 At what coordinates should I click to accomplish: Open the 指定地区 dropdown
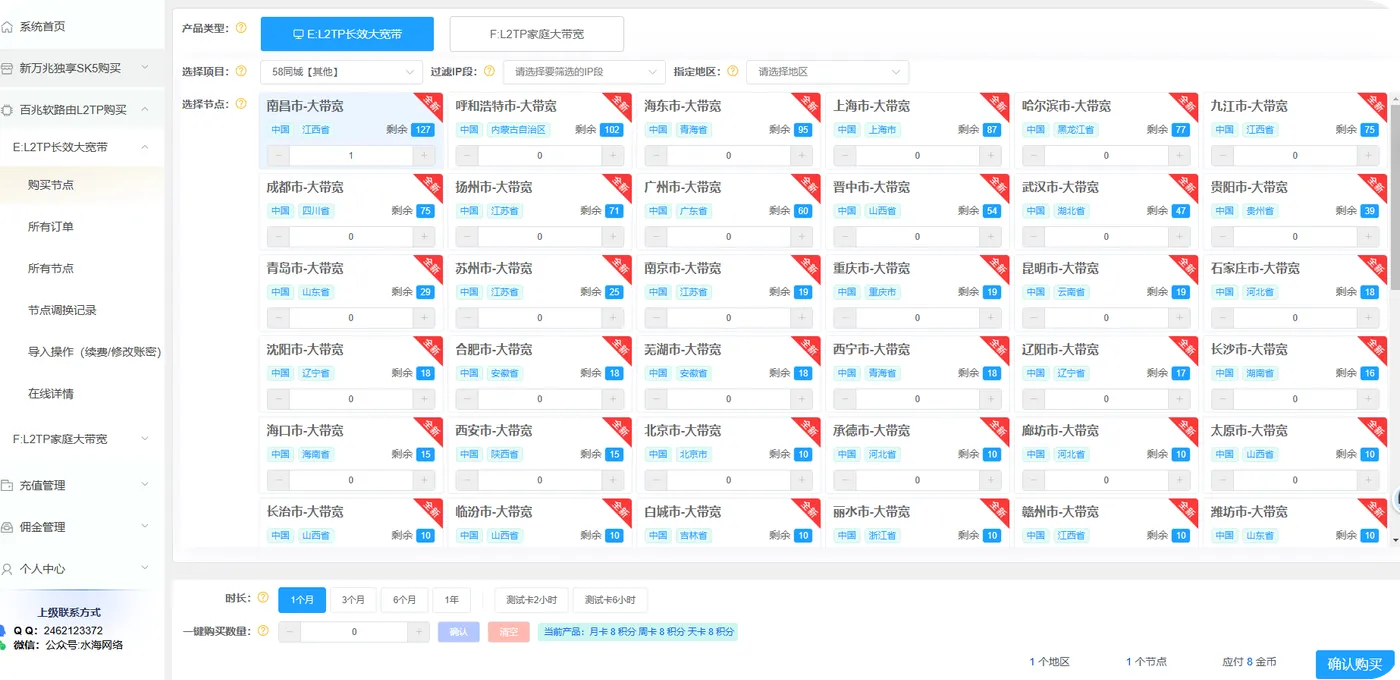tap(828, 72)
